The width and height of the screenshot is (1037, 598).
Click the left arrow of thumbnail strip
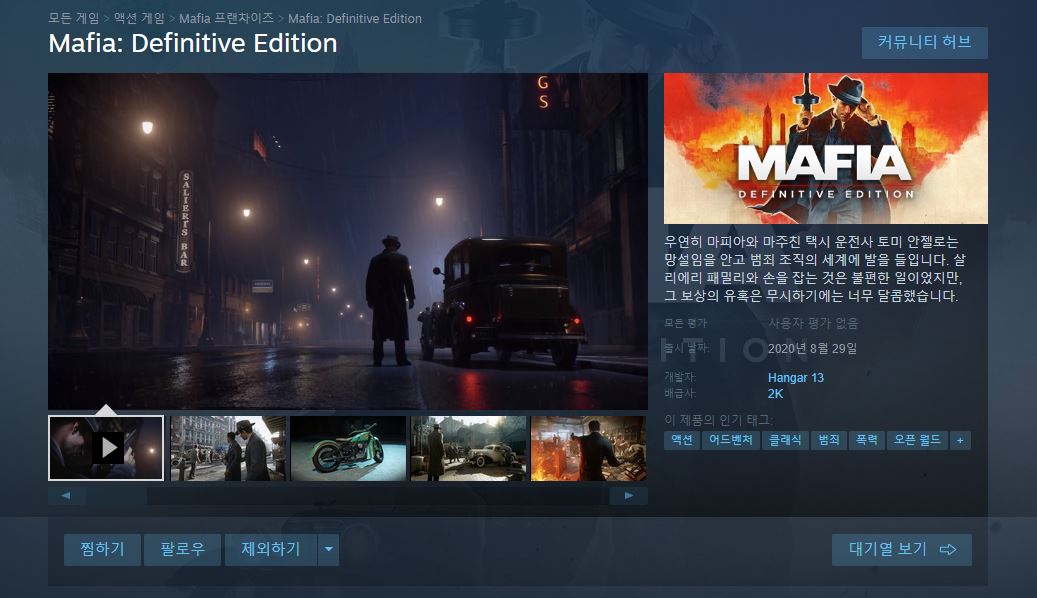click(66, 495)
